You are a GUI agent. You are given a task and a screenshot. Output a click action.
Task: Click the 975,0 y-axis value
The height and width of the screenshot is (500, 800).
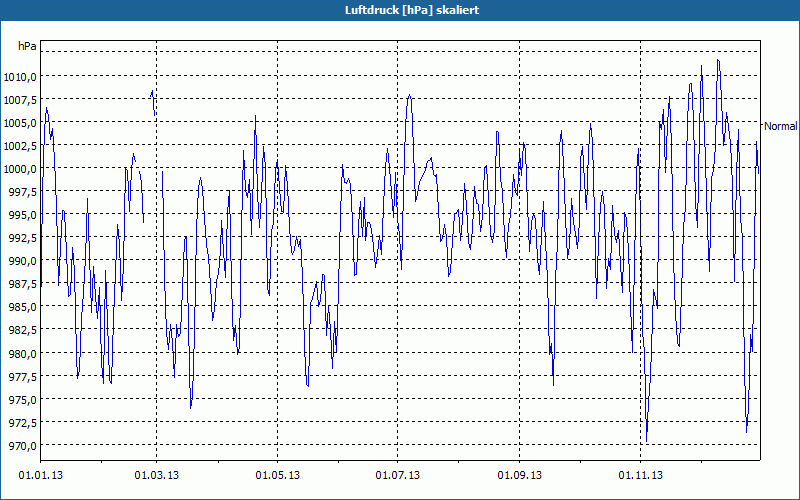[x=23, y=399]
